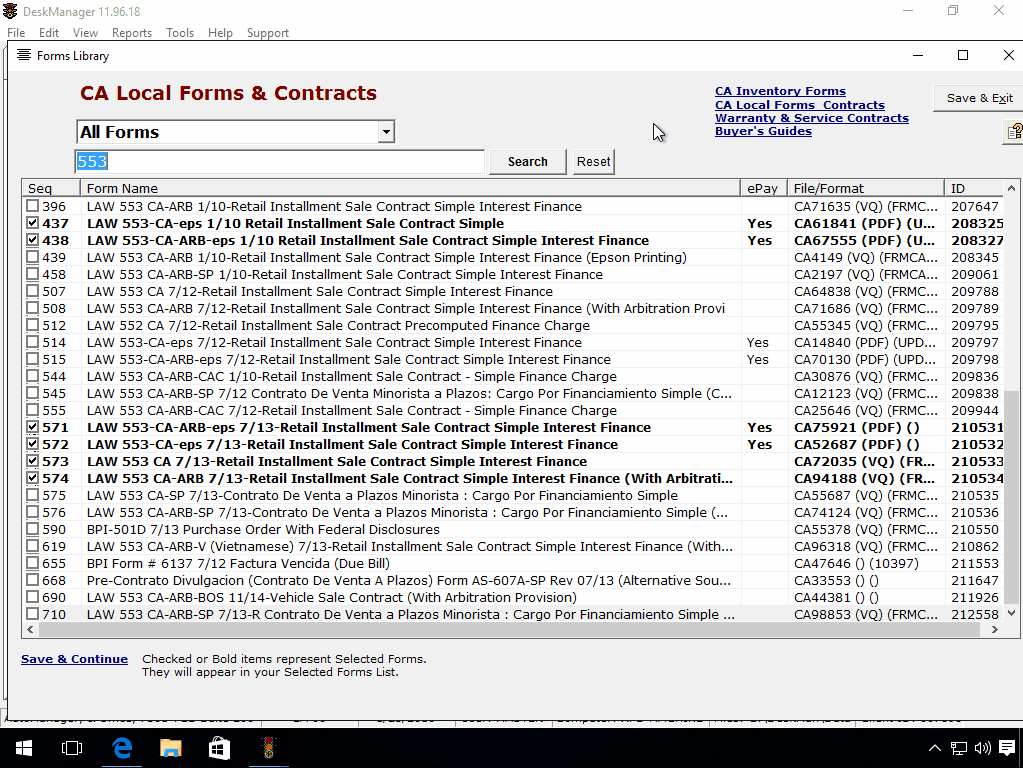Uncheck the Seq 571 retail installment form
This screenshot has height=768, width=1023.
(x=30, y=427)
